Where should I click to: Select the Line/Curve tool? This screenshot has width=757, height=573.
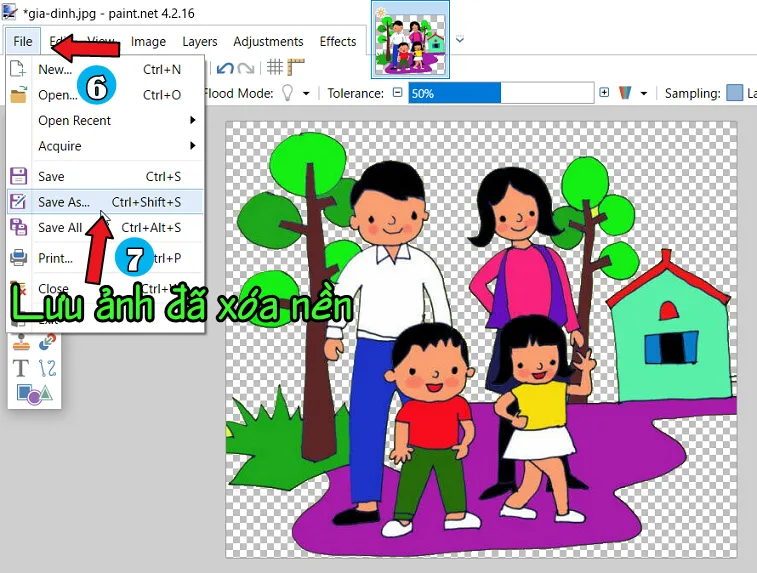tap(47, 368)
